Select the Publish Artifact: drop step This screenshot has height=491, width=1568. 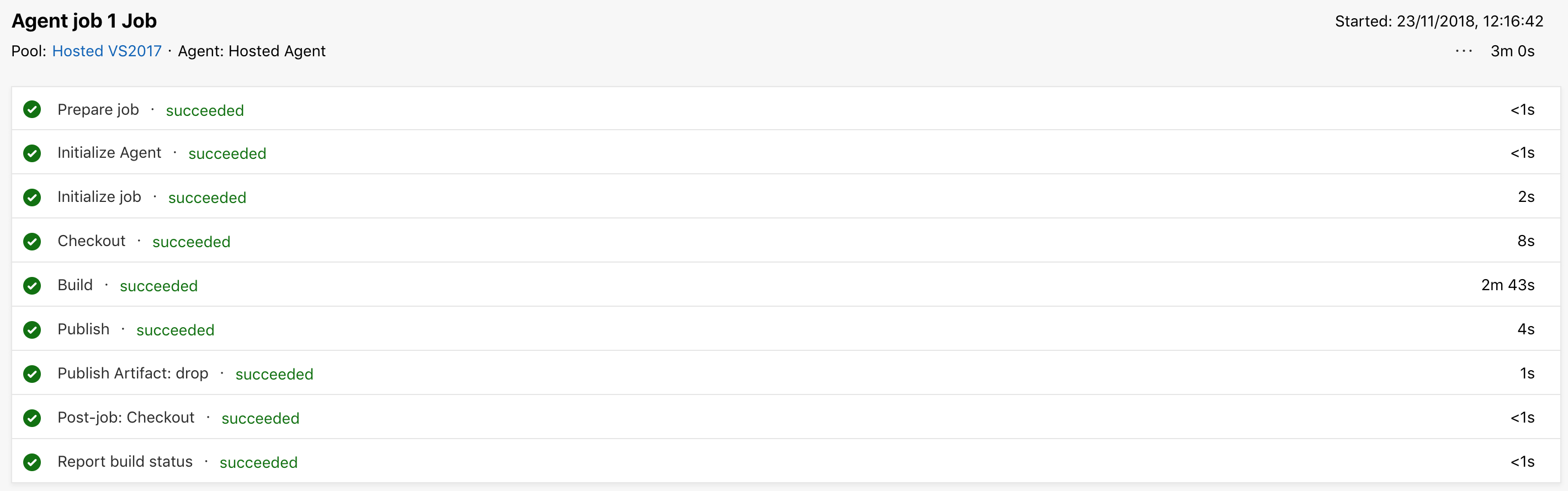click(x=133, y=373)
